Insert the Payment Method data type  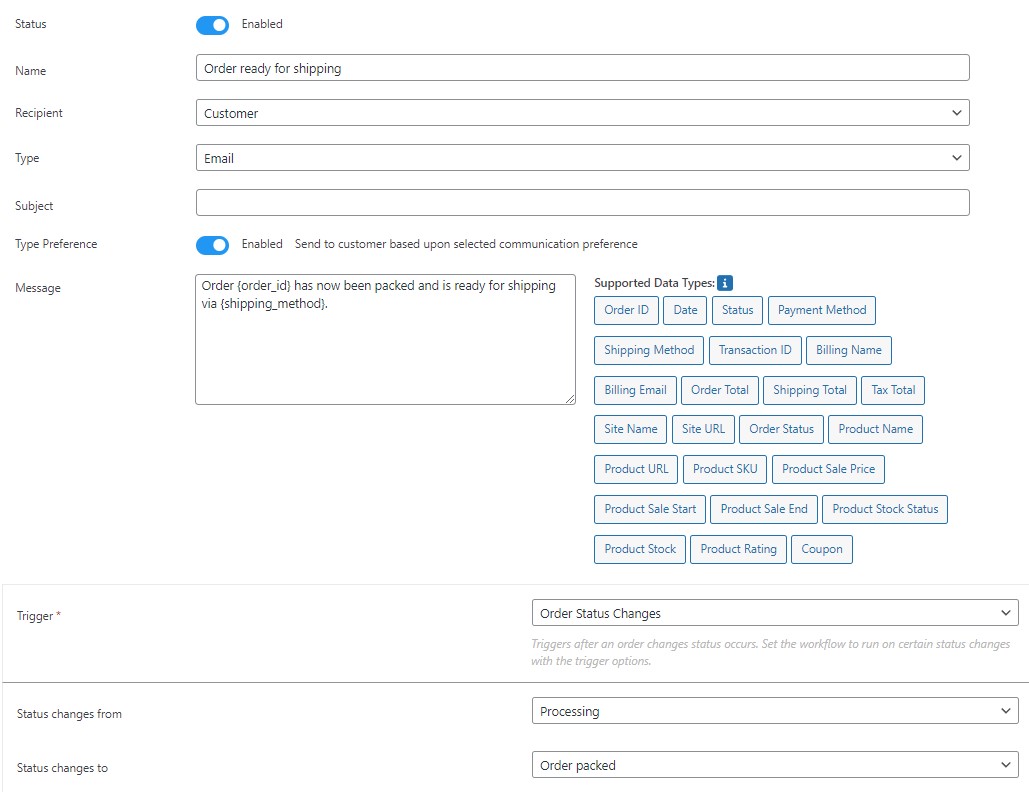tap(821, 310)
